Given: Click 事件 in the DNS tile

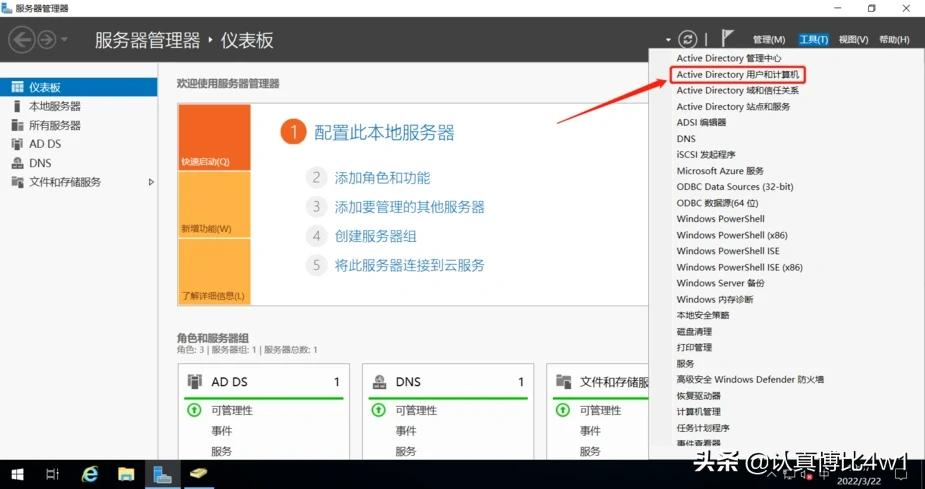Looking at the screenshot, I should tap(406, 431).
